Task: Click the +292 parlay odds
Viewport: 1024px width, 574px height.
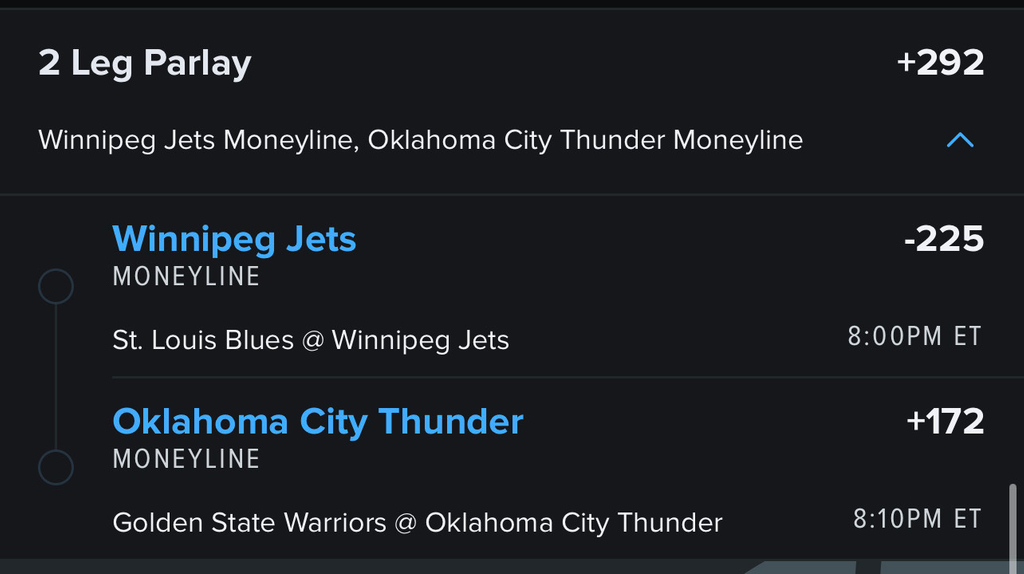Action: click(x=940, y=63)
